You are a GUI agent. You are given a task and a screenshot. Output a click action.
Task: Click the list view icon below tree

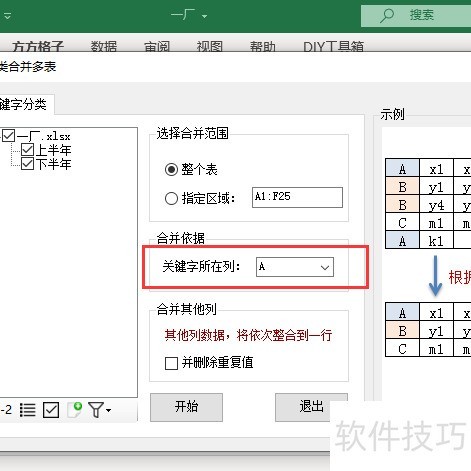(28, 410)
